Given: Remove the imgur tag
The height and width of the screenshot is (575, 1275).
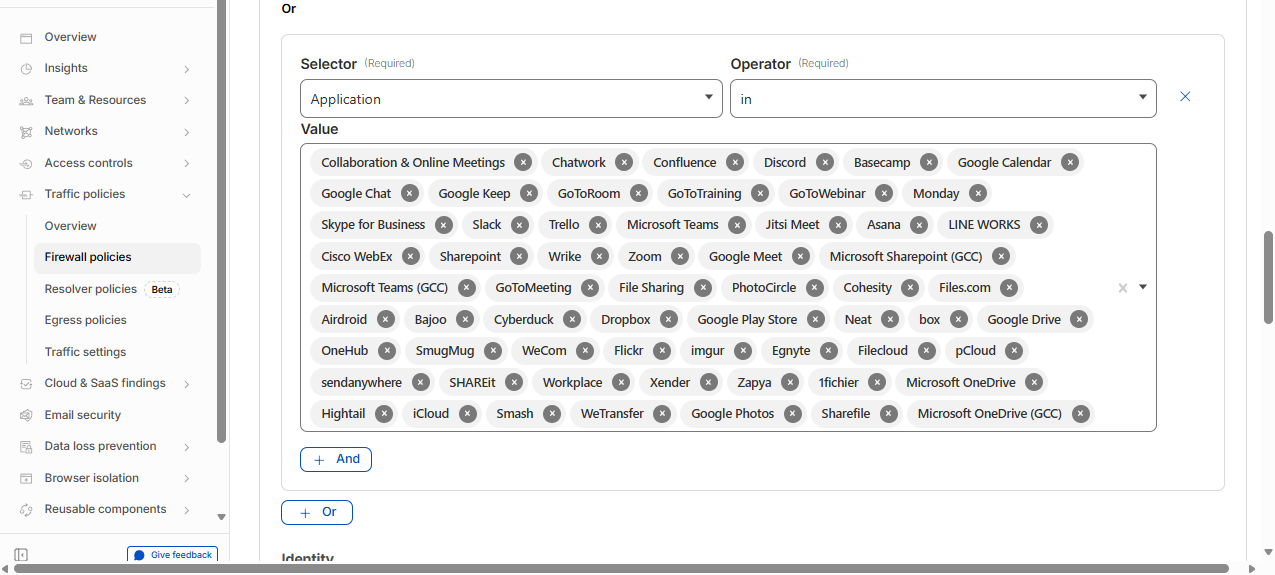Looking at the screenshot, I should point(743,351).
